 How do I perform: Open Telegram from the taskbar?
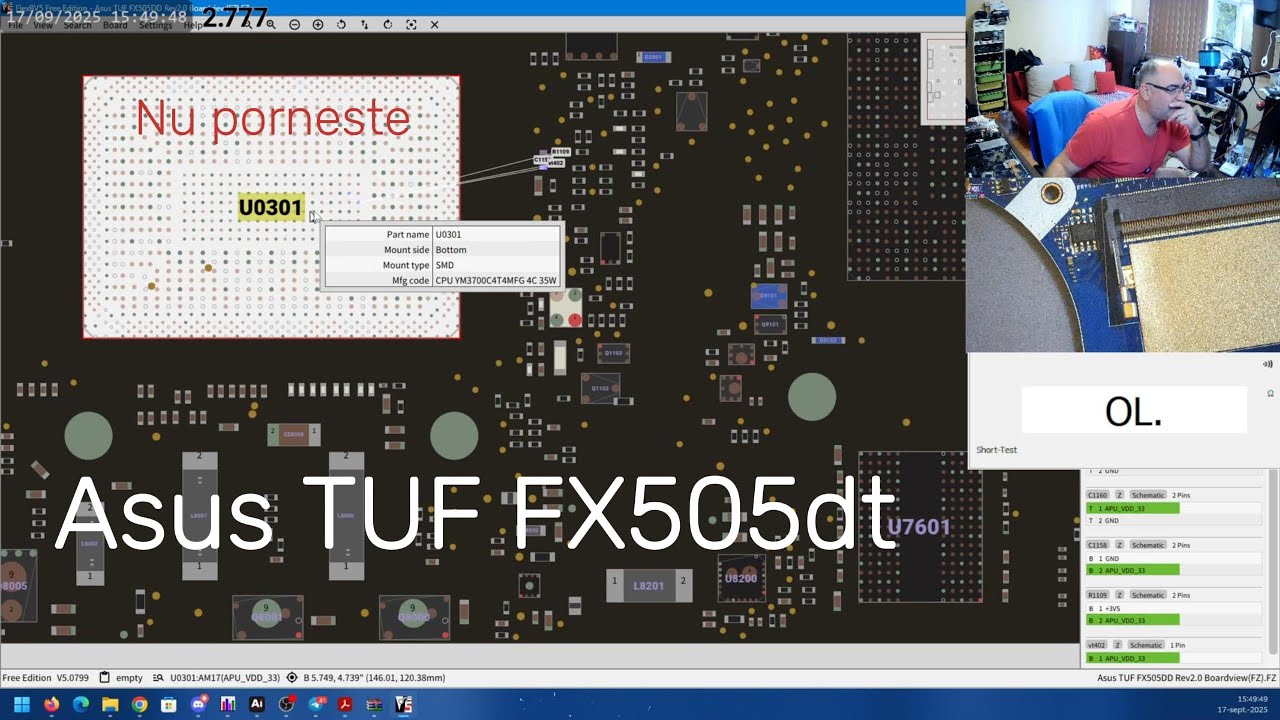316,704
